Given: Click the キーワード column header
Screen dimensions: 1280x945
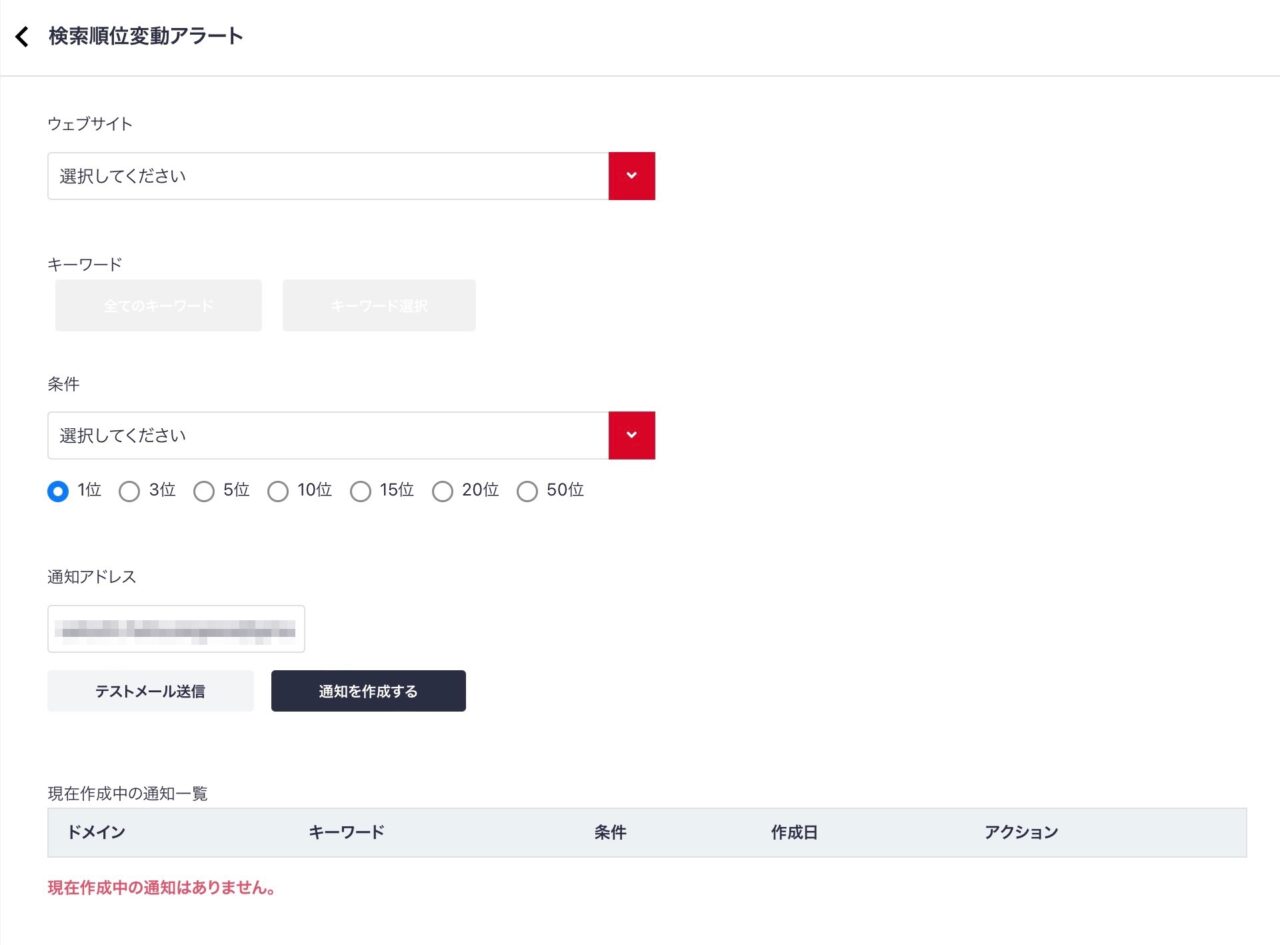Looking at the screenshot, I should point(345,831).
